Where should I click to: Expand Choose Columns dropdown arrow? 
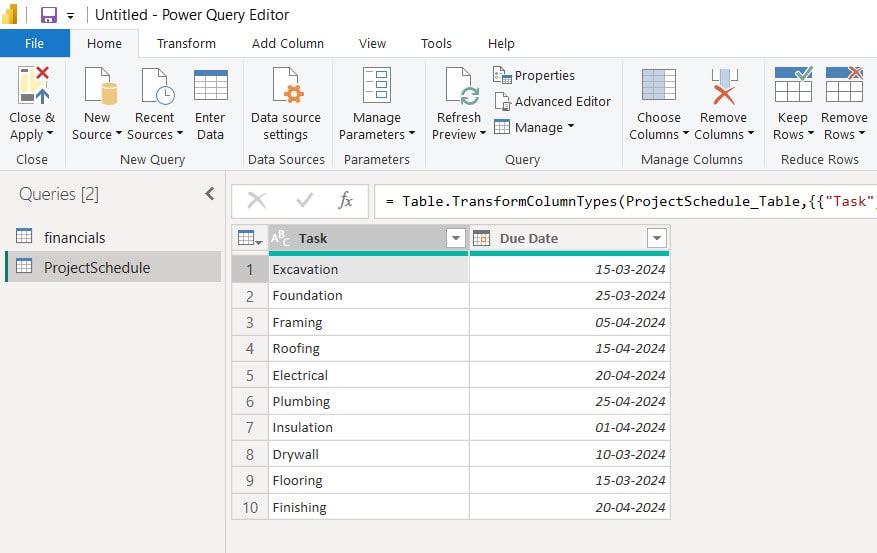[686, 133]
